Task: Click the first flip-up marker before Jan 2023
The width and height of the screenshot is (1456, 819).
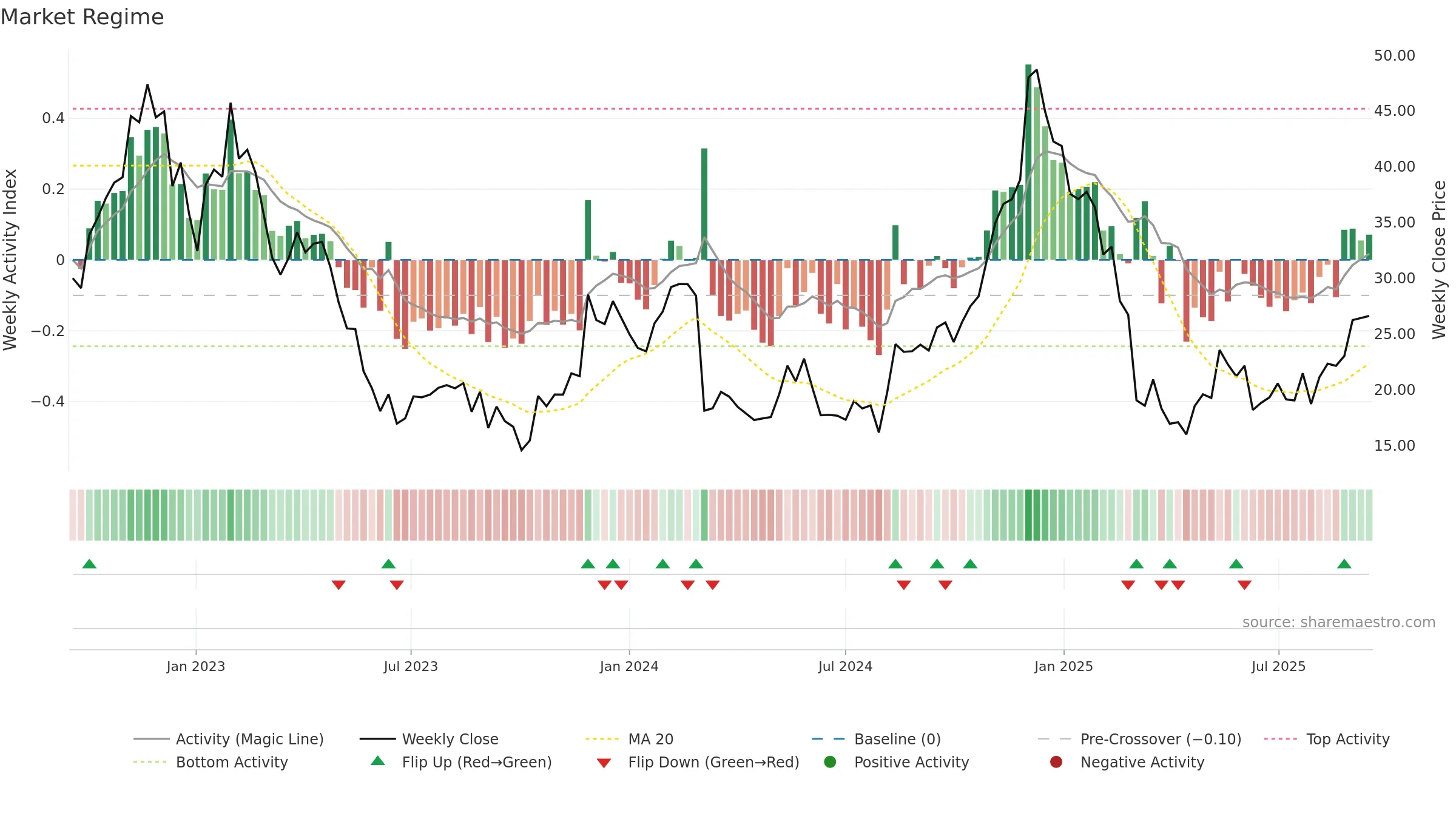Action: pos(89,564)
